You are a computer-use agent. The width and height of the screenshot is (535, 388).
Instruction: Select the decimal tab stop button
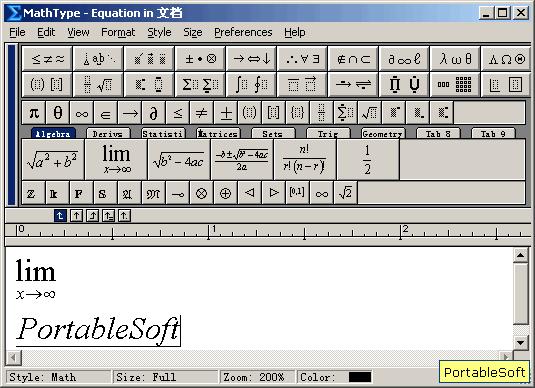pos(124,216)
